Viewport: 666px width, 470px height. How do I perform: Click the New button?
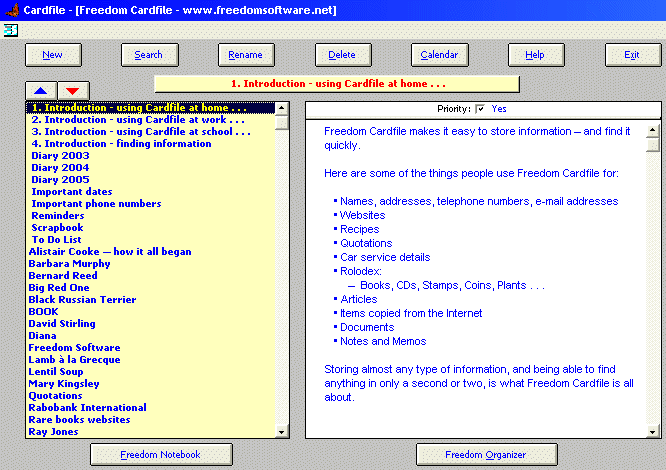pos(53,55)
